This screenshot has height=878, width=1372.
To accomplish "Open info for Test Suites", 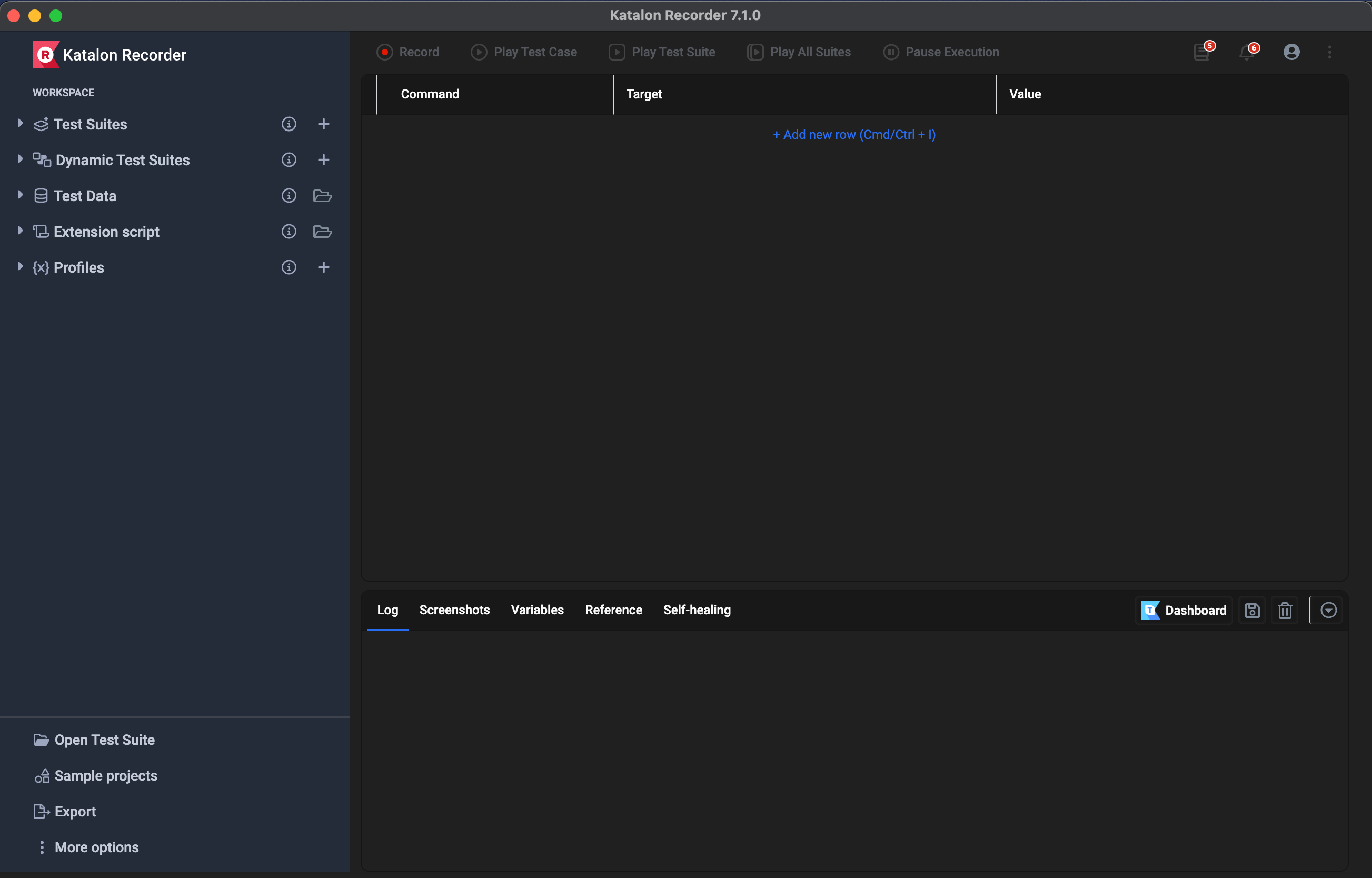I will 289,124.
